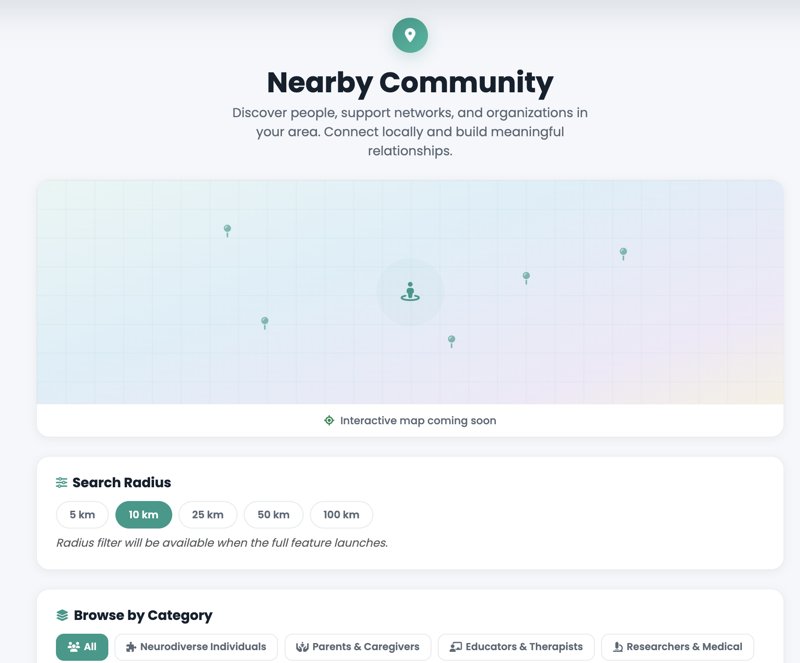Select the 10 km radius option
The height and width of the screenshot is (663, 800).
143,515
